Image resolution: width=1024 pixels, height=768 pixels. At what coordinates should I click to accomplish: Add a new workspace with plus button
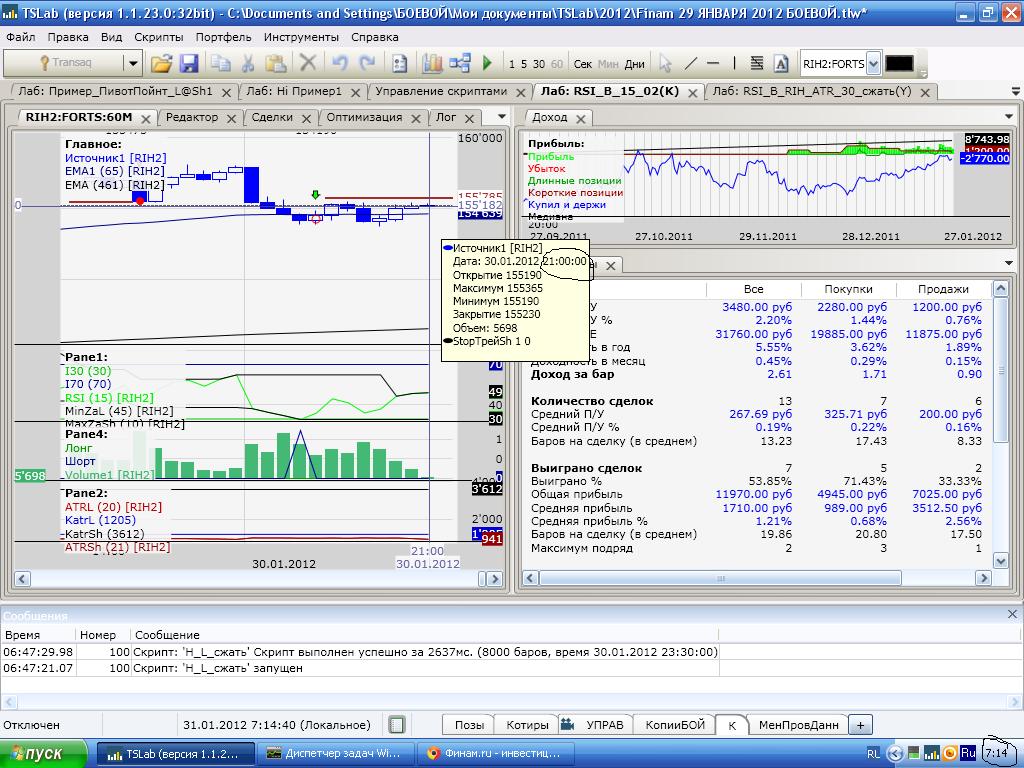pyautogui.click(x=859, y=725)
